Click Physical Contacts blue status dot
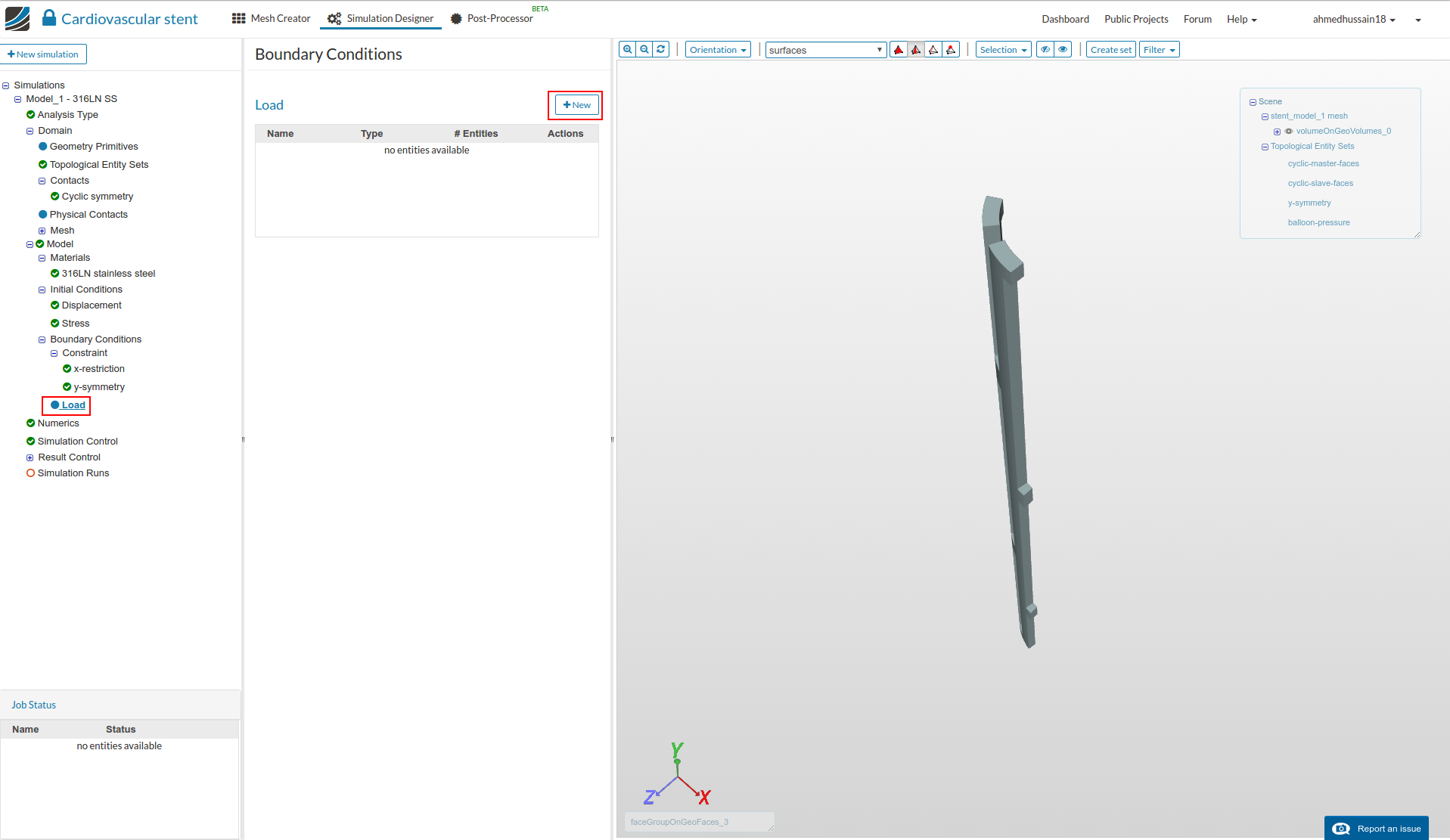The width and height of the screenshot is (1450, 840). click(x=43, y=215)
